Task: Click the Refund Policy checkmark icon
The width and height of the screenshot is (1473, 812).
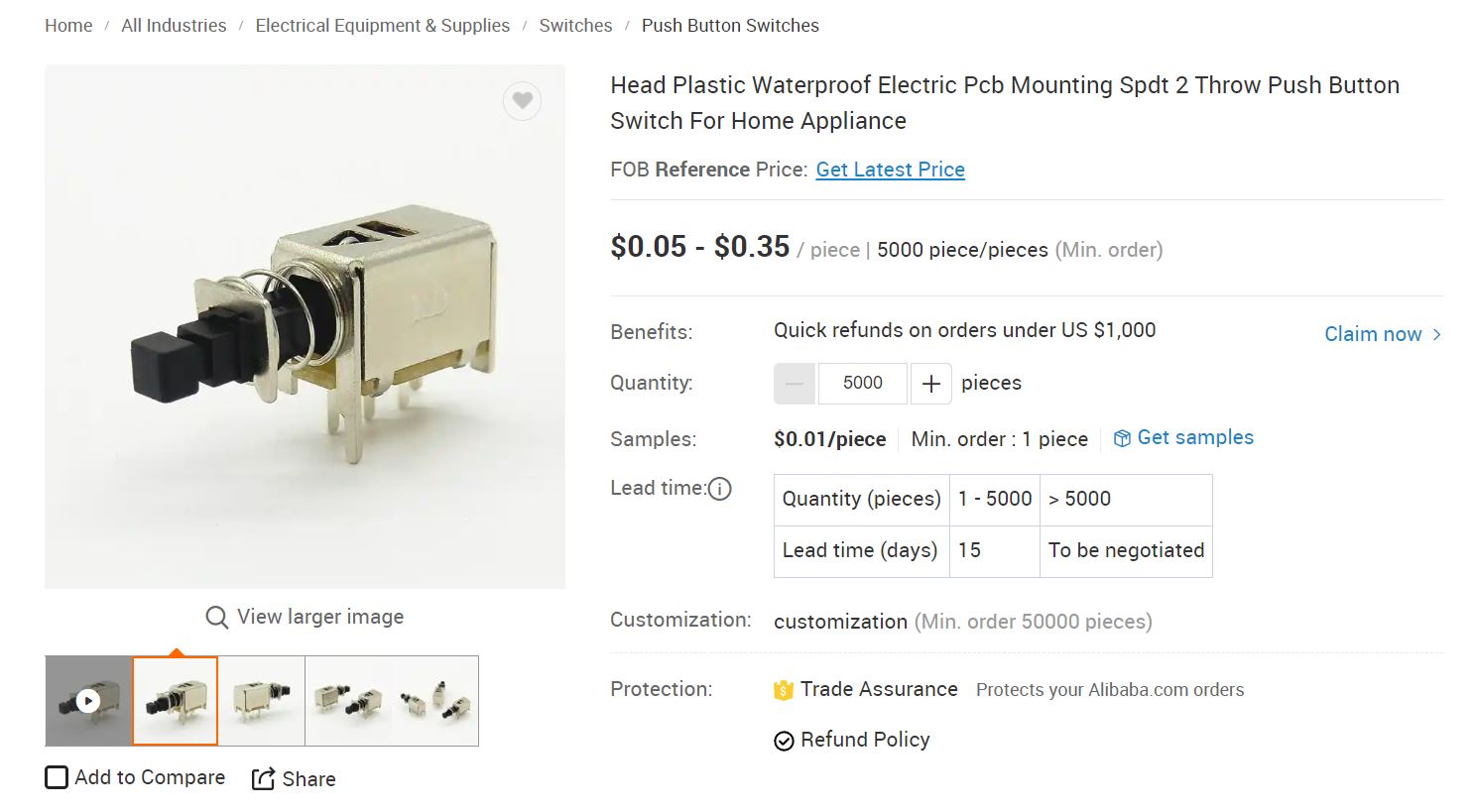Action: (x=784, y=741)
